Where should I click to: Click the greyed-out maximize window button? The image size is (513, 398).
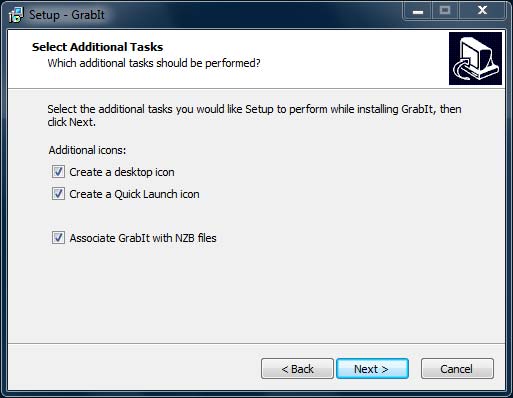pos(445,11)
